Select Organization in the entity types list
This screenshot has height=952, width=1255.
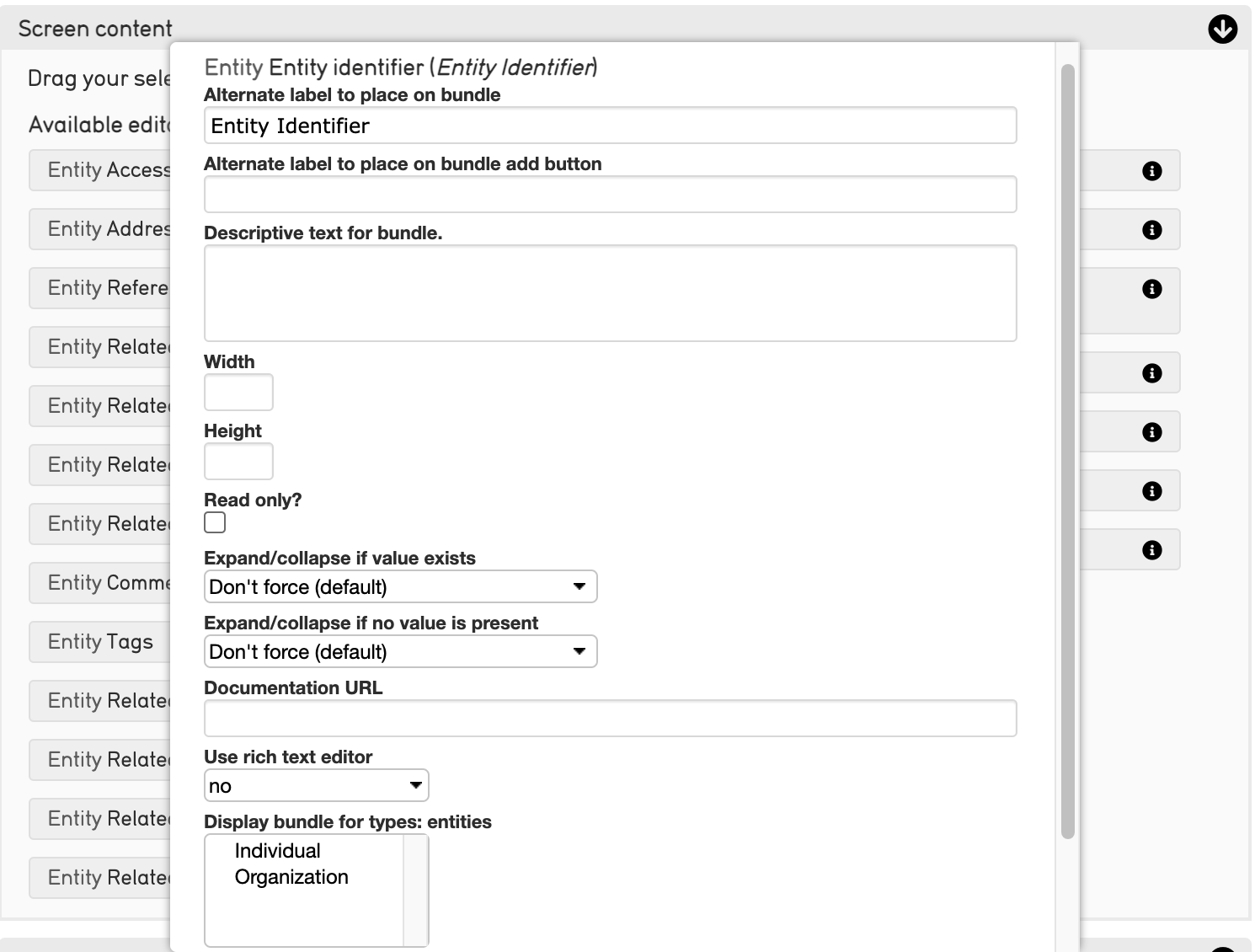(x=291, y=877)
